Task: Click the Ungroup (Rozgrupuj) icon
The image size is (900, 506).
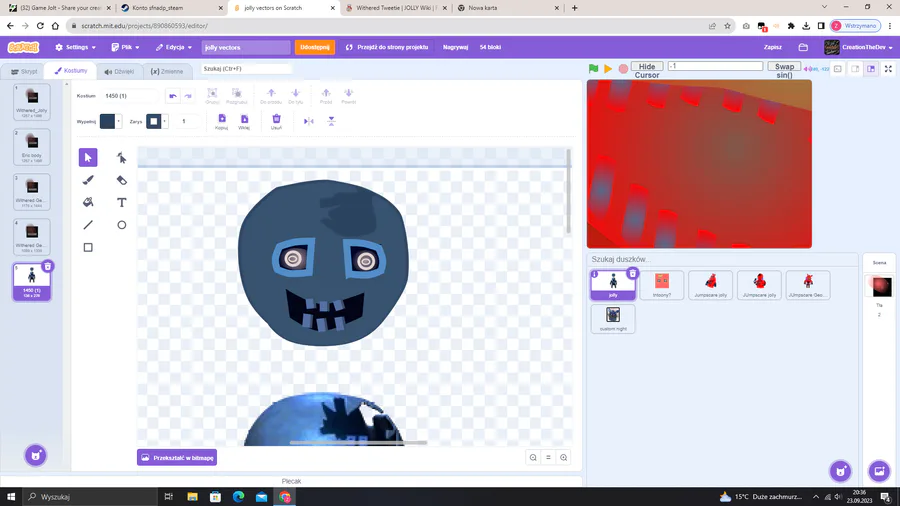Action: (x=236, y=96)
